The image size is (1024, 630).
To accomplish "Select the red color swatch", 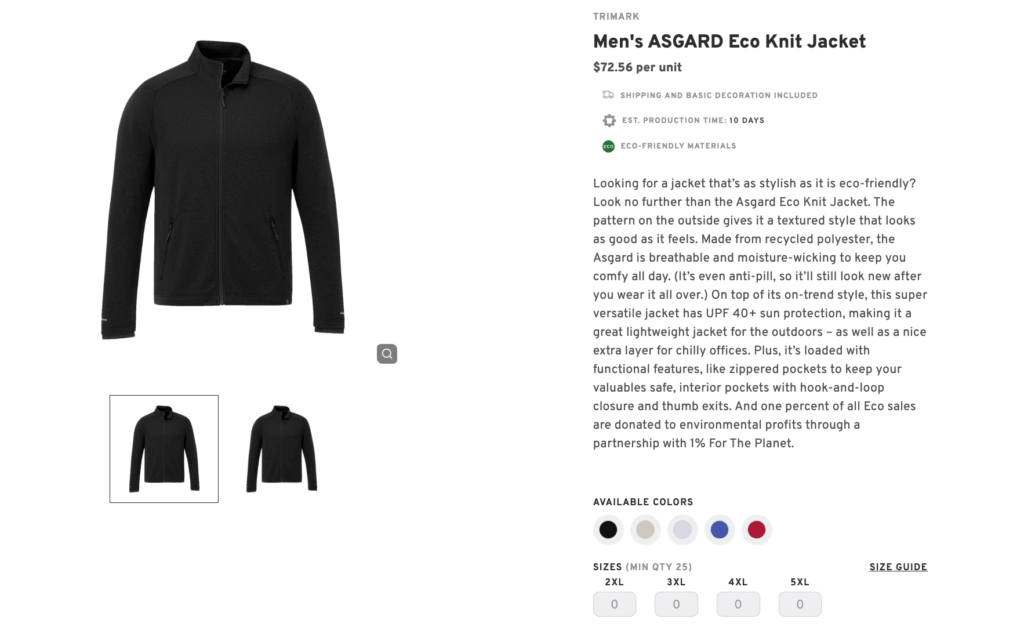I will 757,529.
